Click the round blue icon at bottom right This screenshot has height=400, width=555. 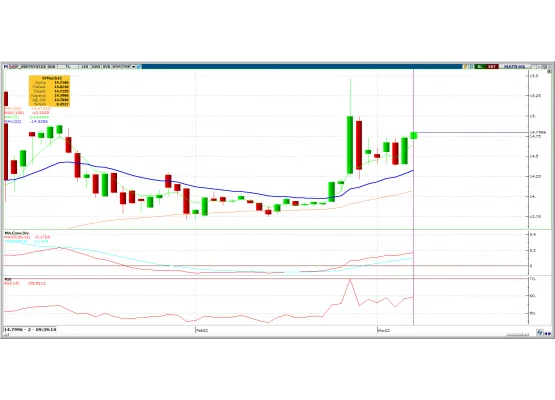pos(540,332)
